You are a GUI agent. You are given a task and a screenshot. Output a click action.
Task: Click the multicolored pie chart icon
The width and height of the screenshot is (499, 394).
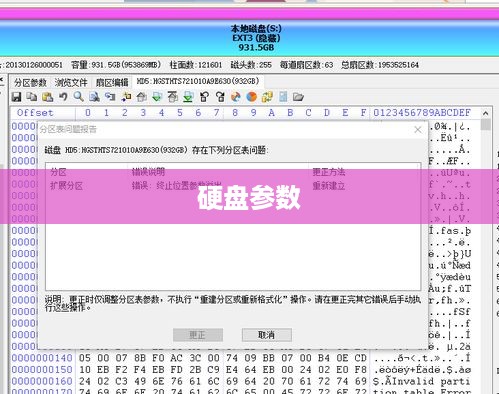[236, 97]
